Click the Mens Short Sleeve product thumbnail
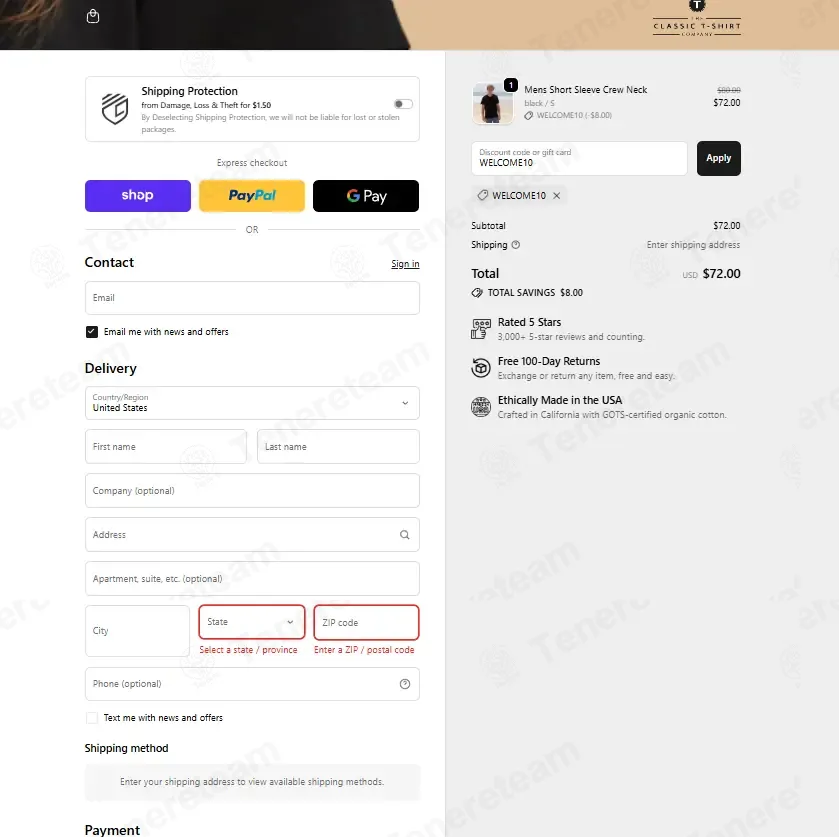 tap(492, 103)
